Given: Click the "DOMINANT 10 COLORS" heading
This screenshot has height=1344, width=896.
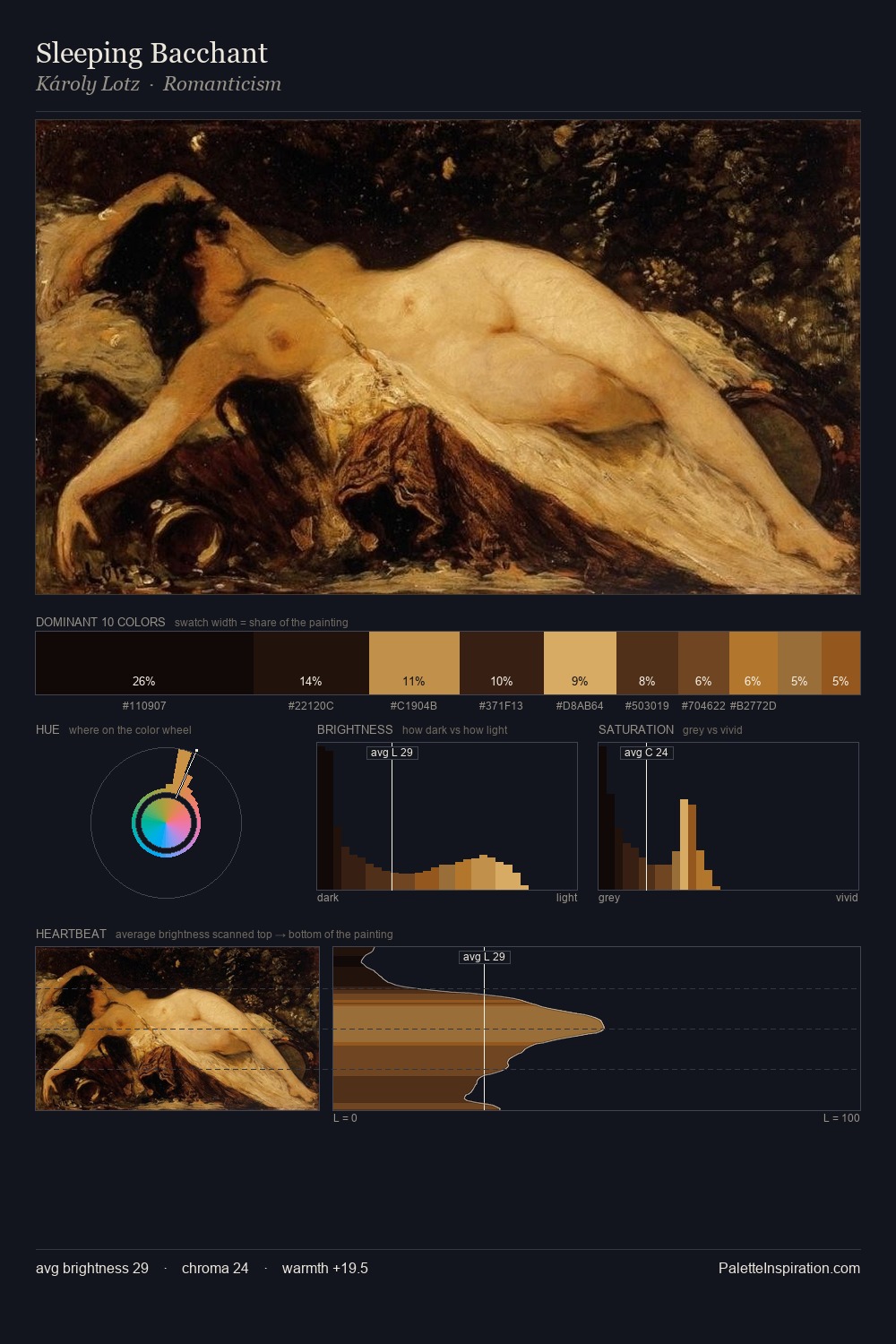Looking at the screenshot, I should coord(100,622).
